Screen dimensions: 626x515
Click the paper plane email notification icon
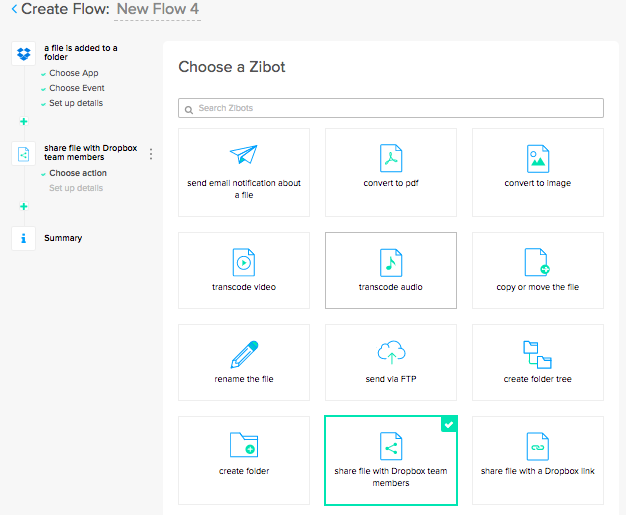click(x=244, y=156)
